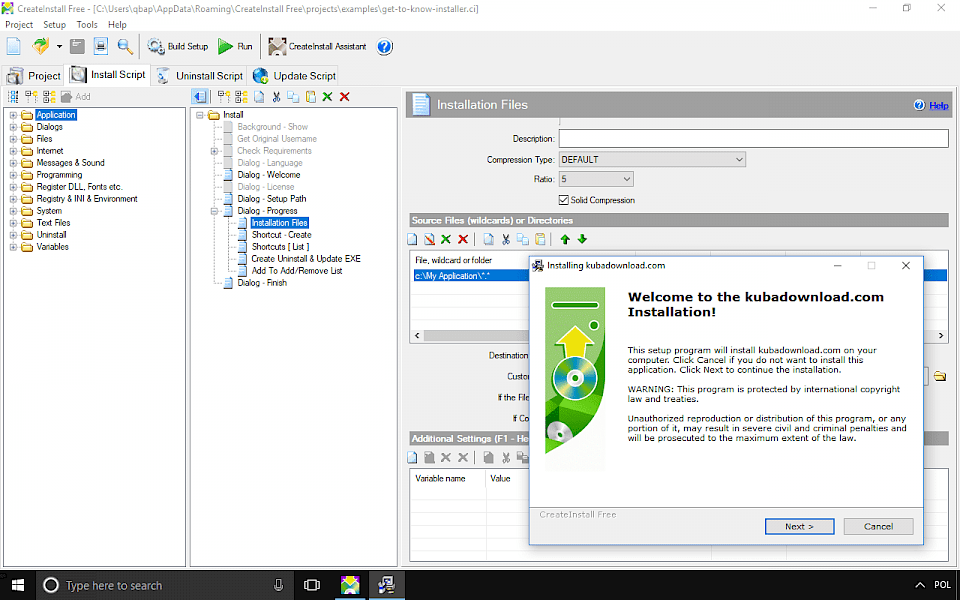960x600 pixels.
Task: Open the Help menu in menu bar
Action: click(x=117, y=24)
